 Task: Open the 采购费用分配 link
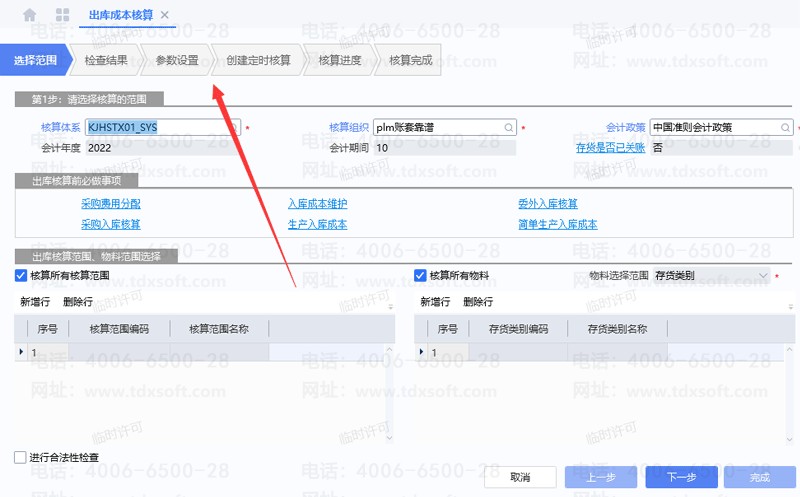coord(110,203)
